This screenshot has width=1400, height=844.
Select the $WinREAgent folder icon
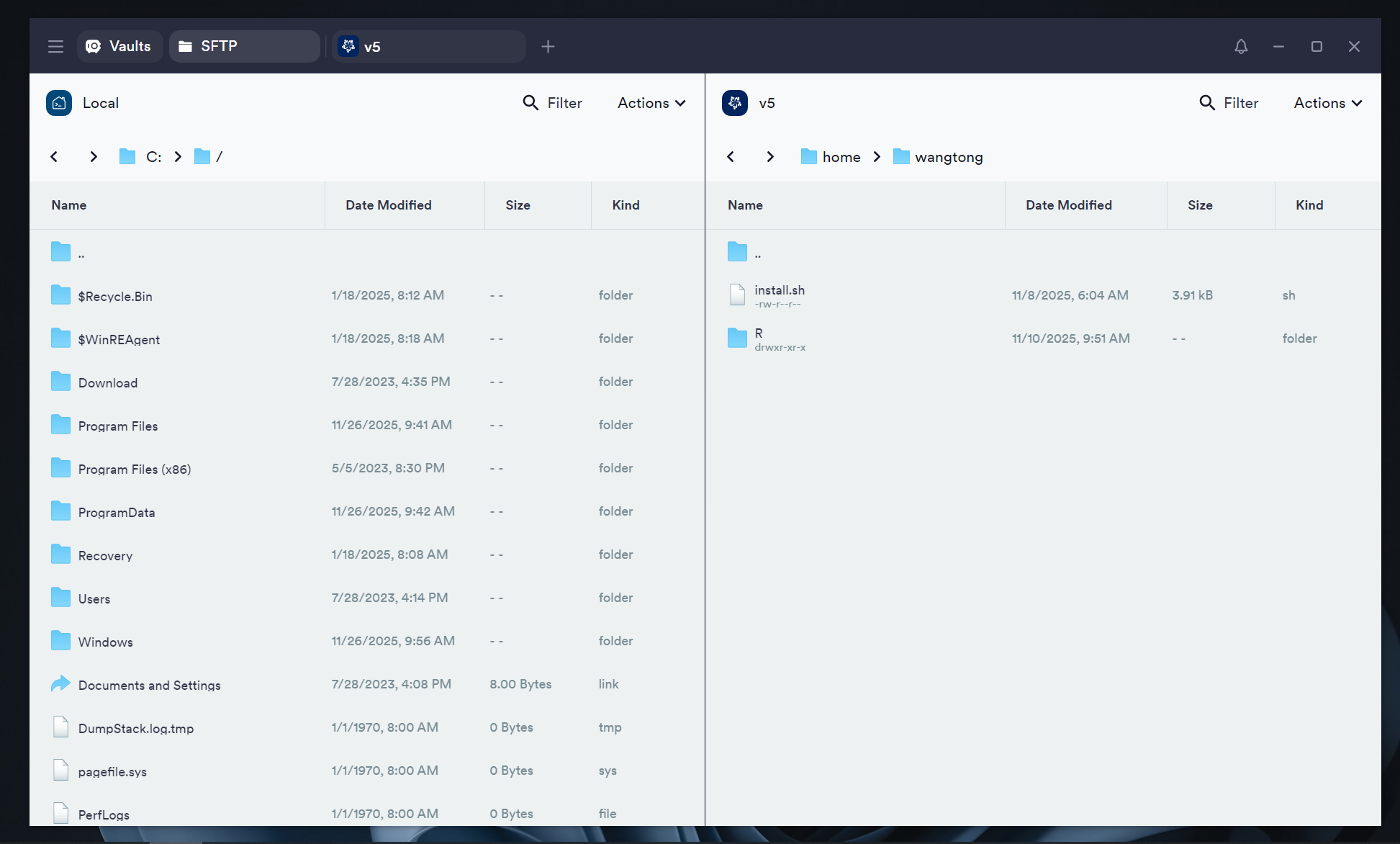coord(61,338)
